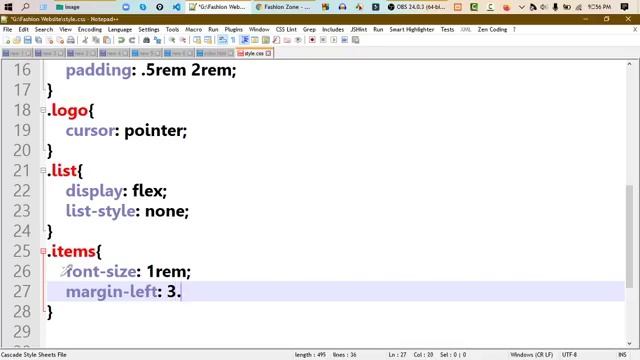640x360 pixels.
Task: Open the Smart Highlighter menu
Action: tap(411, 29)
